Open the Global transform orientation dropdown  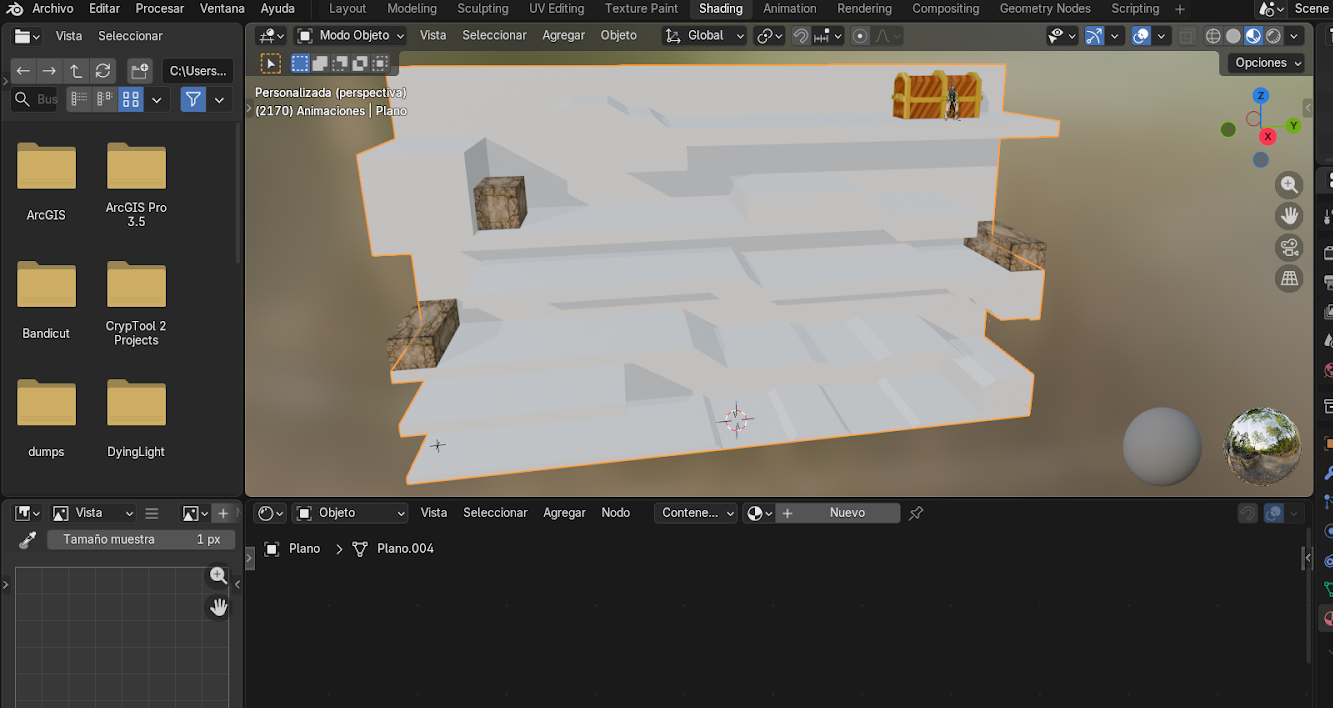coord(705,35)
